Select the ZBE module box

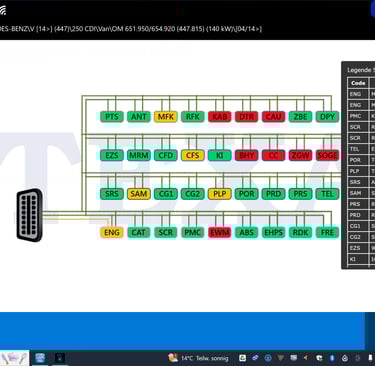coord(300,117)
